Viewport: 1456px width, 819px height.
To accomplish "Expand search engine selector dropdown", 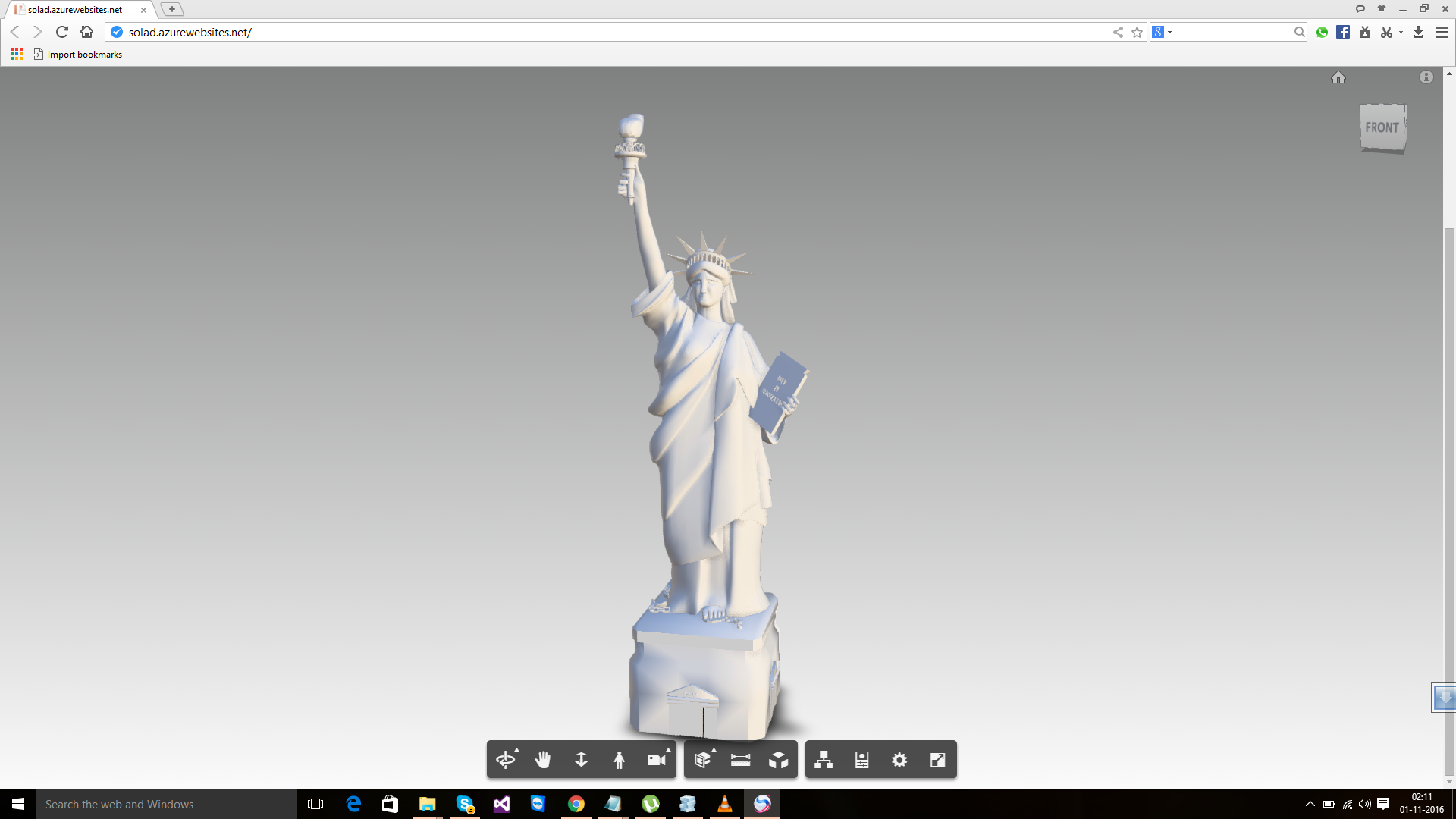I will click(1169, 32).
